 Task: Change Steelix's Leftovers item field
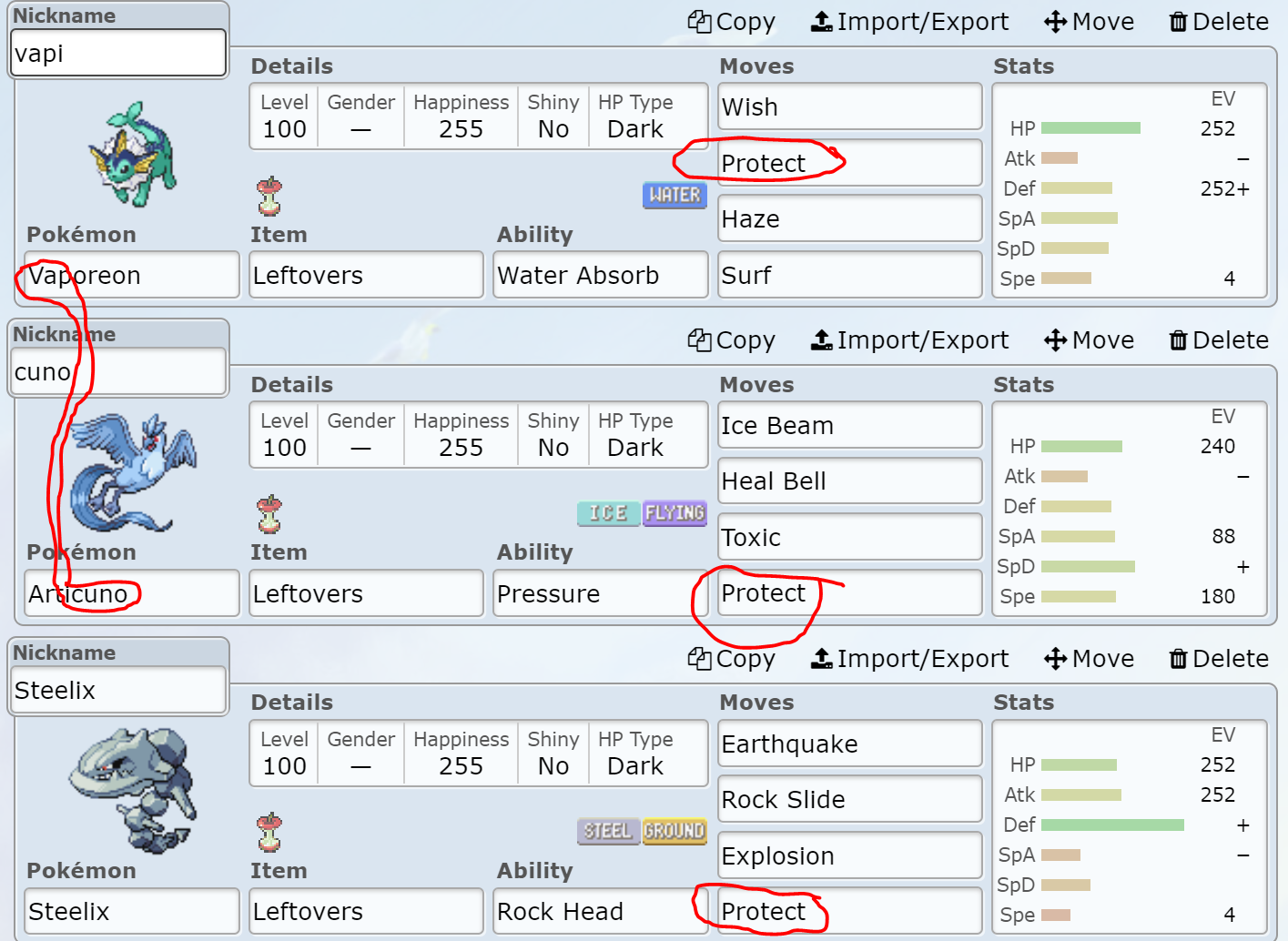[366, 911]
